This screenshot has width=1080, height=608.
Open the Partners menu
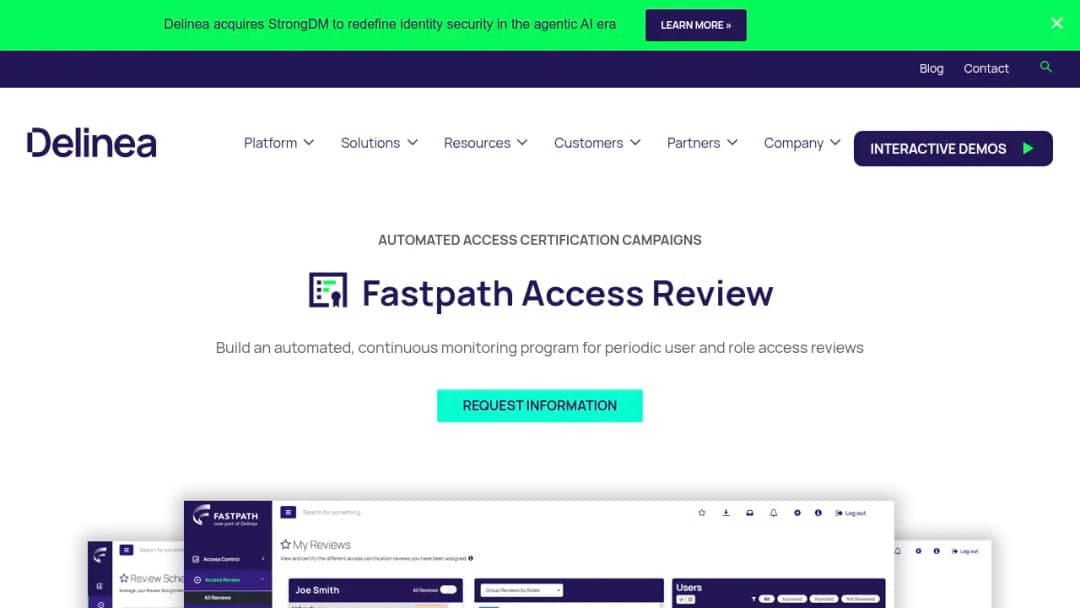click(x=702, y=143)
